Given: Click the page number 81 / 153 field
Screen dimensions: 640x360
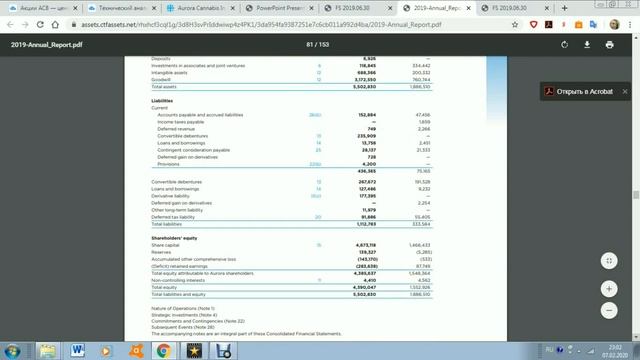Looking at the screenshot, I should point(317,44).
